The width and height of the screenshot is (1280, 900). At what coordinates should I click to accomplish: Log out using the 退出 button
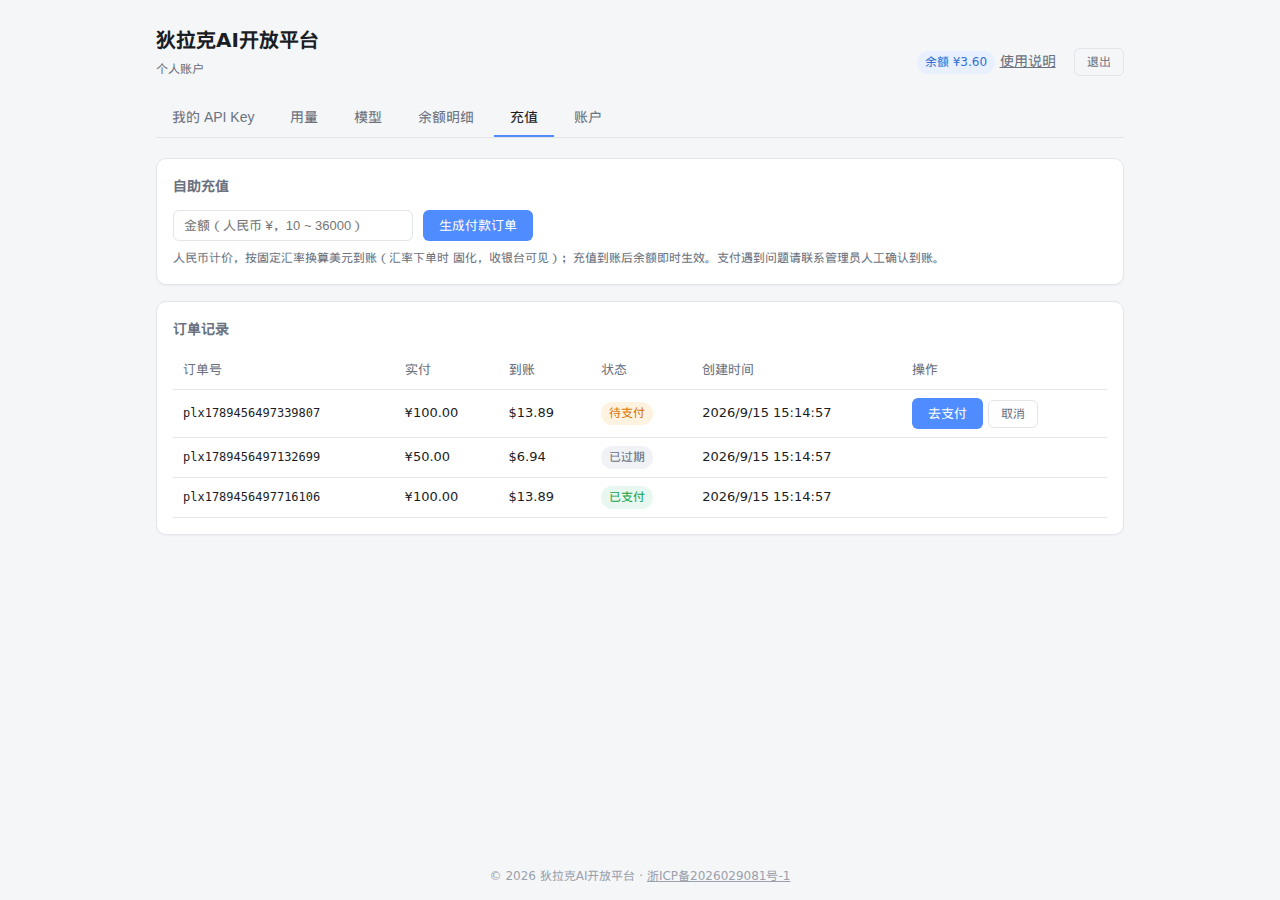coord(1099,62)
